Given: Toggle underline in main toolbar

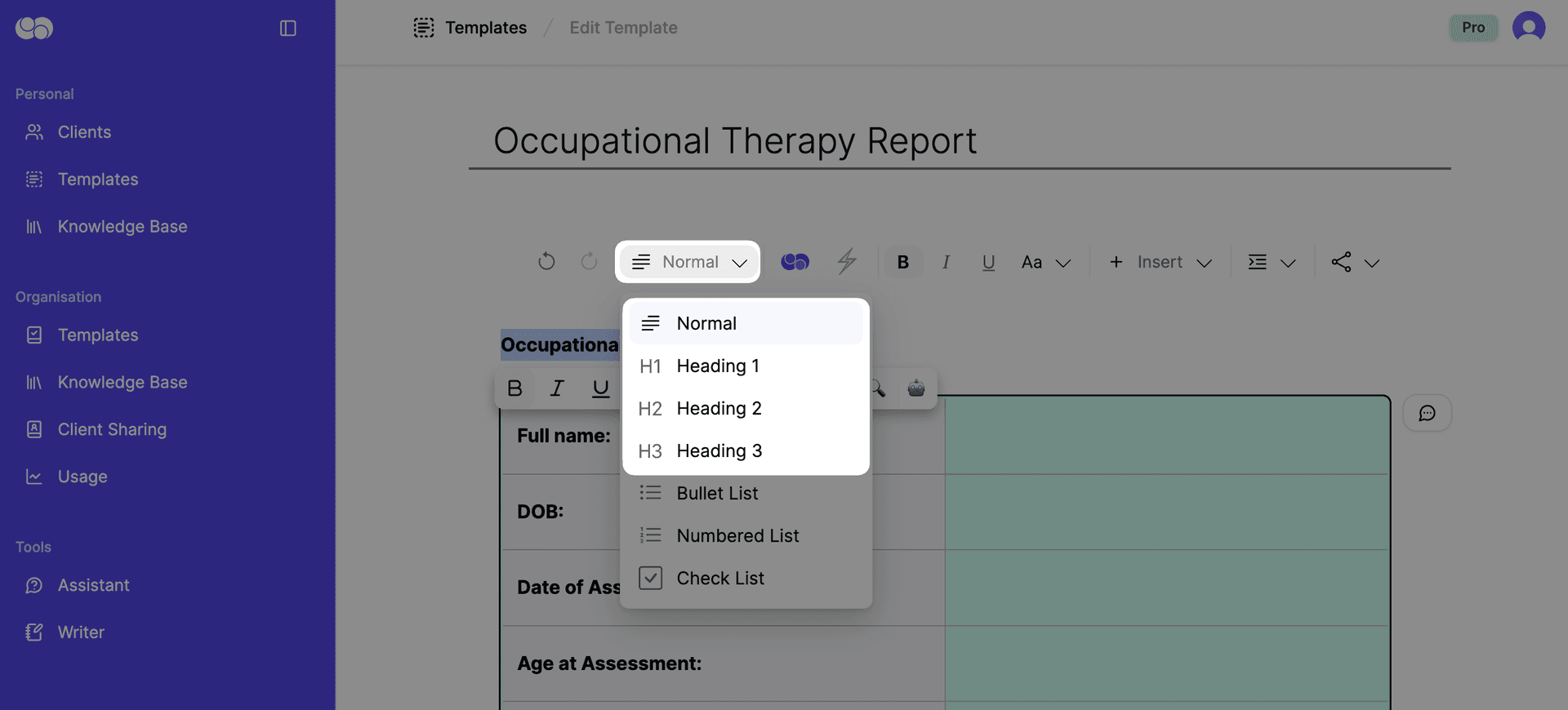Looking at the screenshot, I should pos(988,262).
